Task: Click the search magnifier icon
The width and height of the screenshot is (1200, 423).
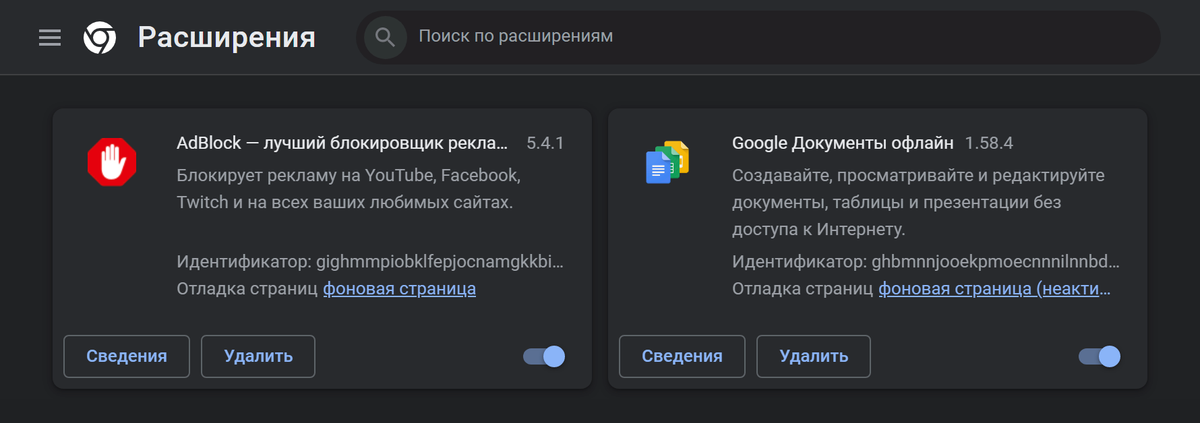Action: [385, 37]
